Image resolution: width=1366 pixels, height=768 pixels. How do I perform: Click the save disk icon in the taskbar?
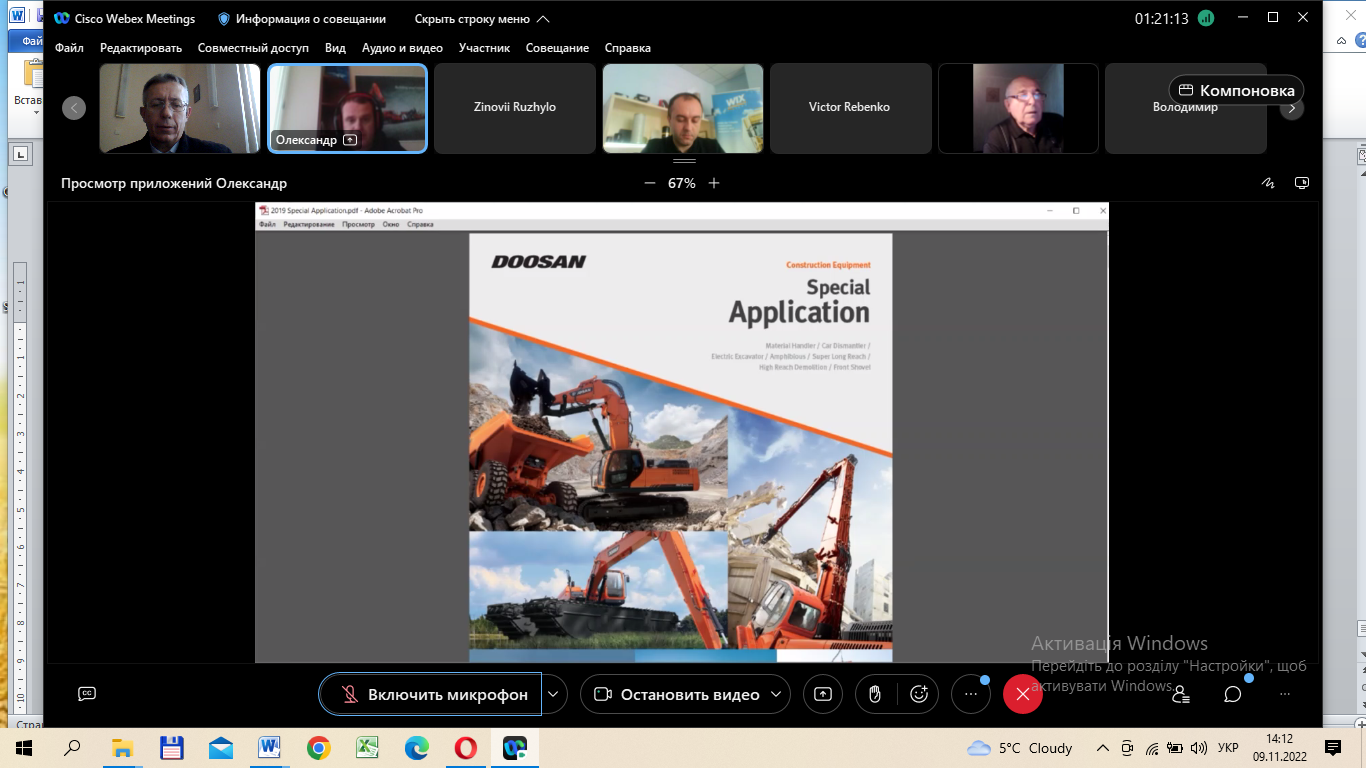(171, 748)
